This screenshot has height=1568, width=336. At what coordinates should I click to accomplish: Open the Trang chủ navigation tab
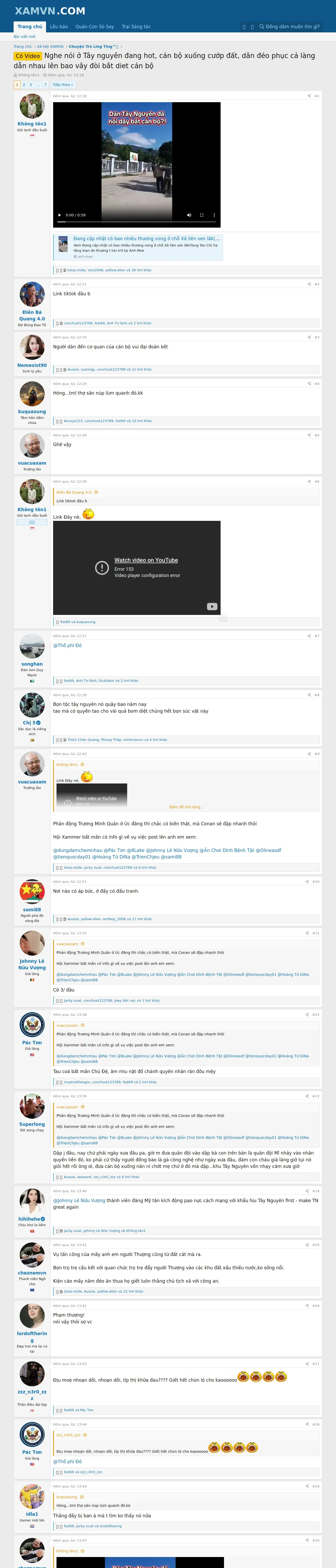tap(30, 27)
